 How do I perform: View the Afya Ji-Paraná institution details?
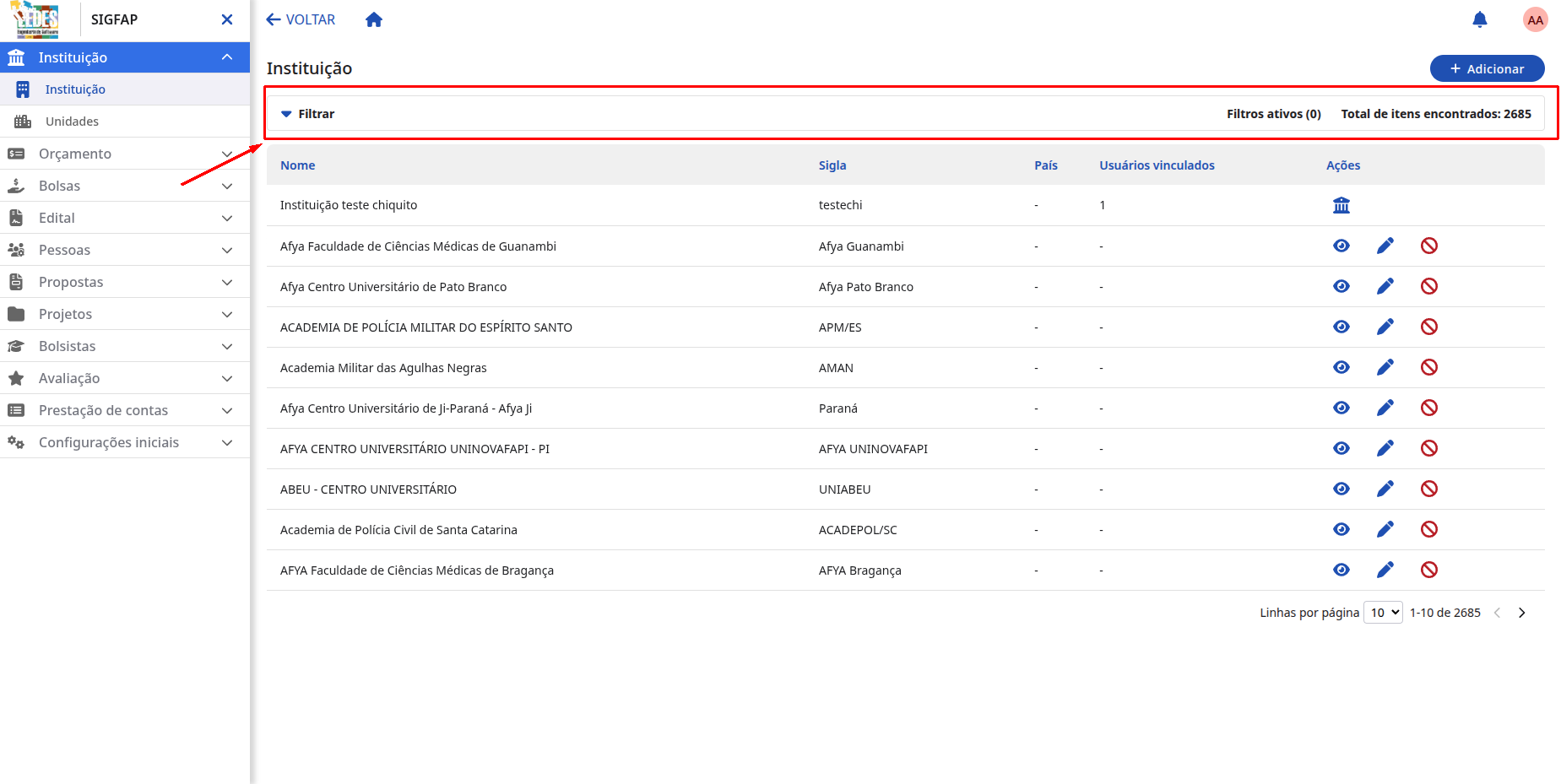(1341, 408)
